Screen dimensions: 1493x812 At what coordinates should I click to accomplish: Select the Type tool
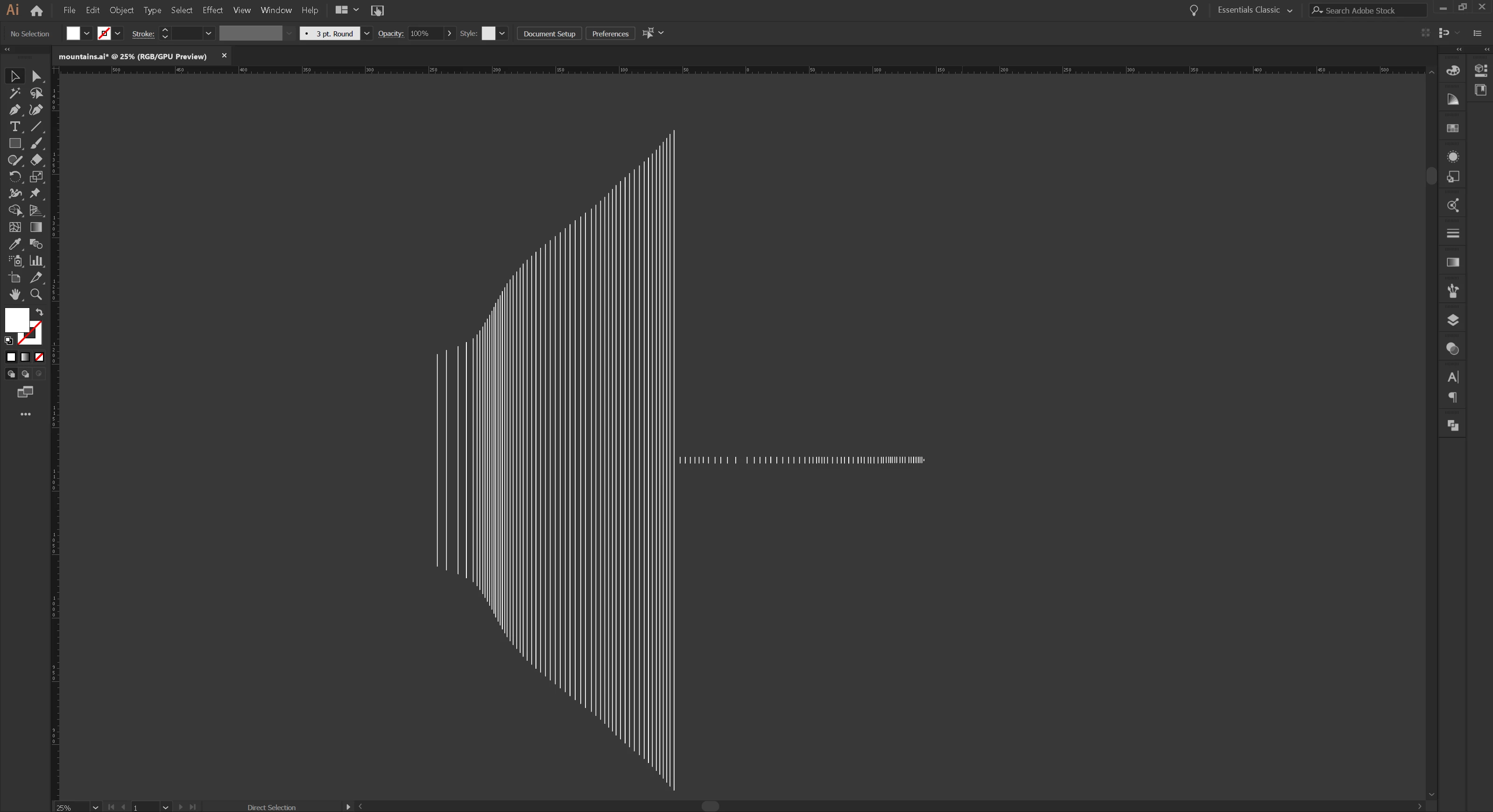pos(15,126)
